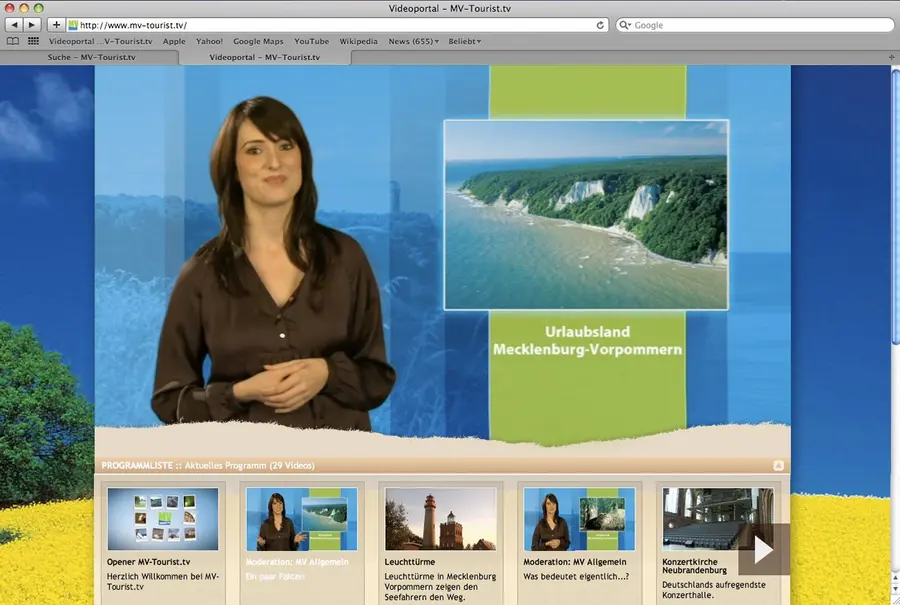The image size is (900, 605).
Task: Open the bookmarks library book icon
Action: click(13, 42)
